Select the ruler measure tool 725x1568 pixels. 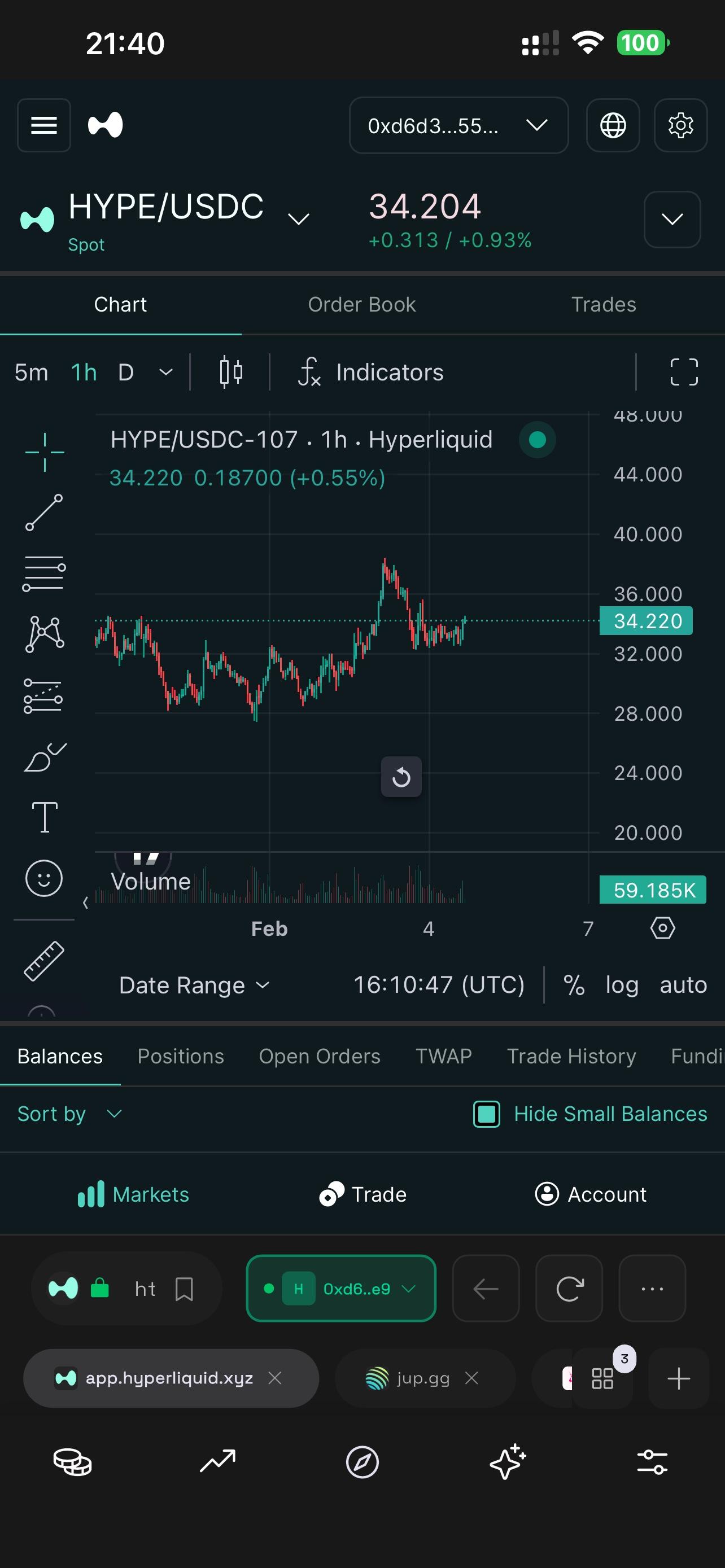coord(44,961)
